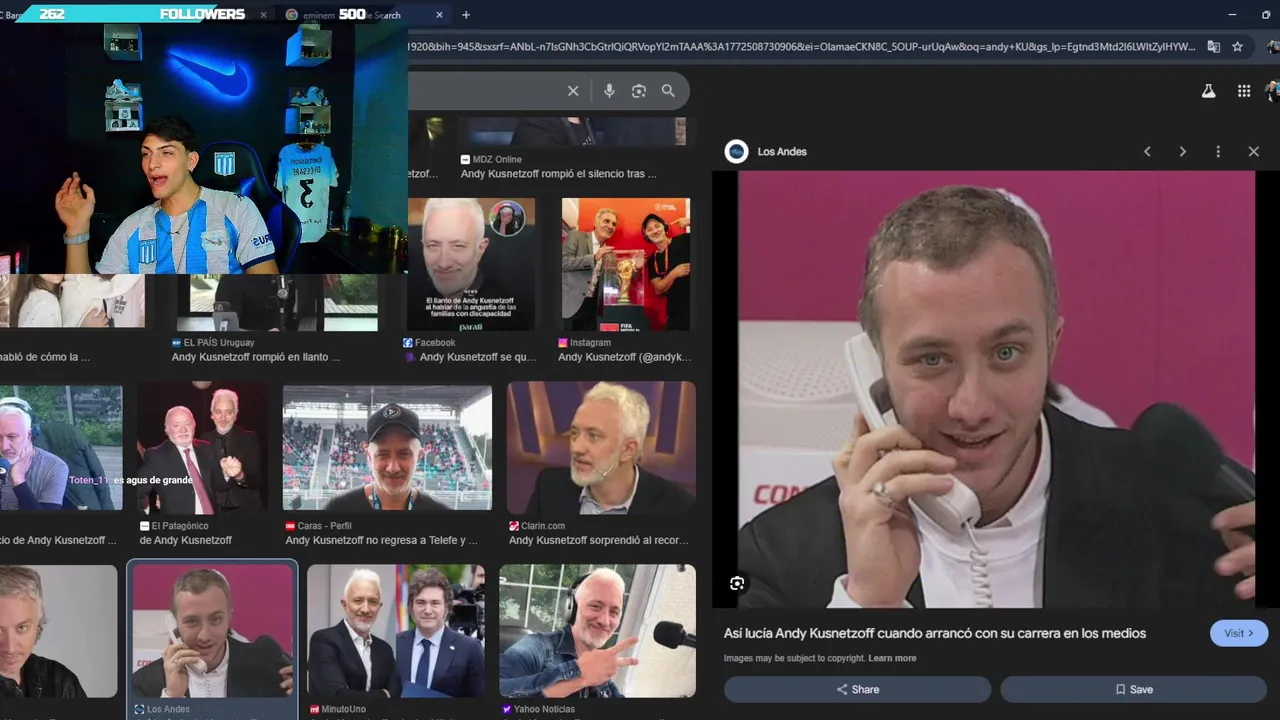Open 'Andy Kusnetzoff sorprendió al recor...' title

point(599,540)
